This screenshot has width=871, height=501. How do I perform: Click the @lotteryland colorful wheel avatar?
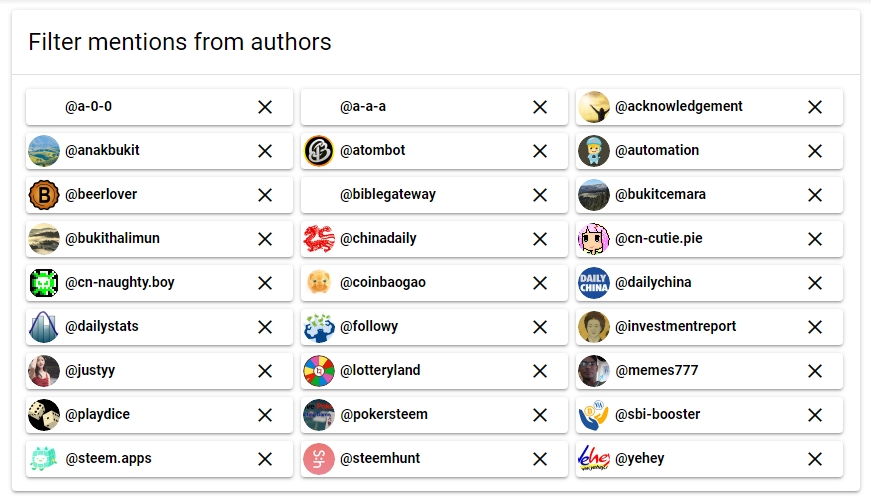(319, 371)
